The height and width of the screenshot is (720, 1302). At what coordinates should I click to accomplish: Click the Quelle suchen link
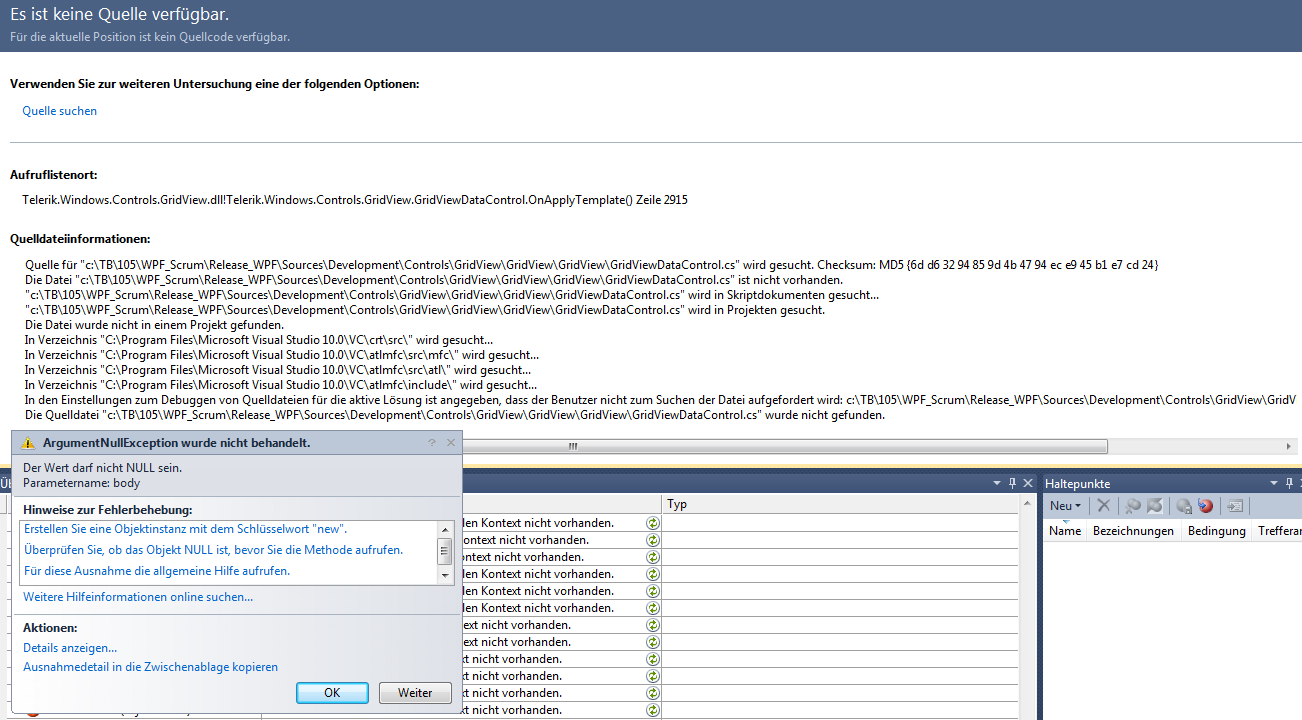[60, 111]
